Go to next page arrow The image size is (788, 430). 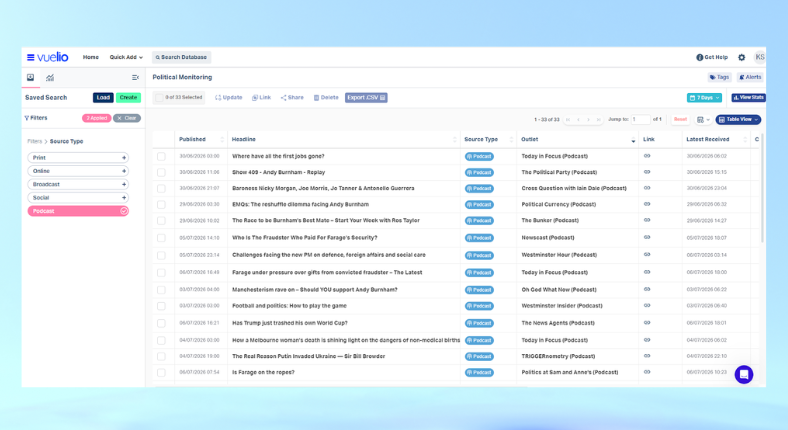tap(588, 120)
